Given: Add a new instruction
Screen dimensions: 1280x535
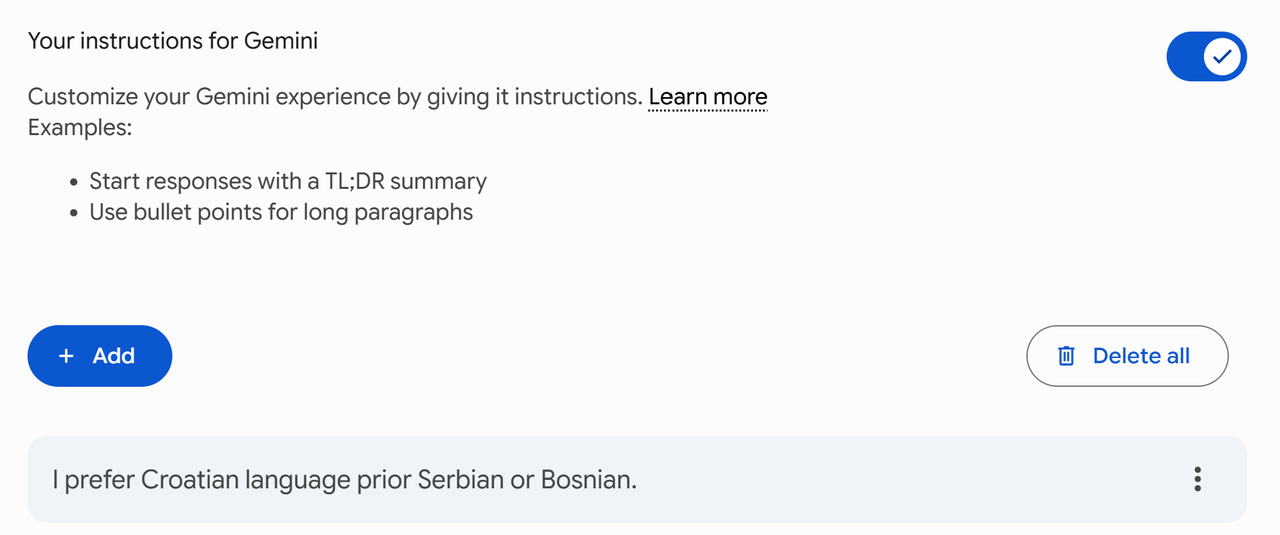Looking at the screenshot, I should click(x=100, y=356).
